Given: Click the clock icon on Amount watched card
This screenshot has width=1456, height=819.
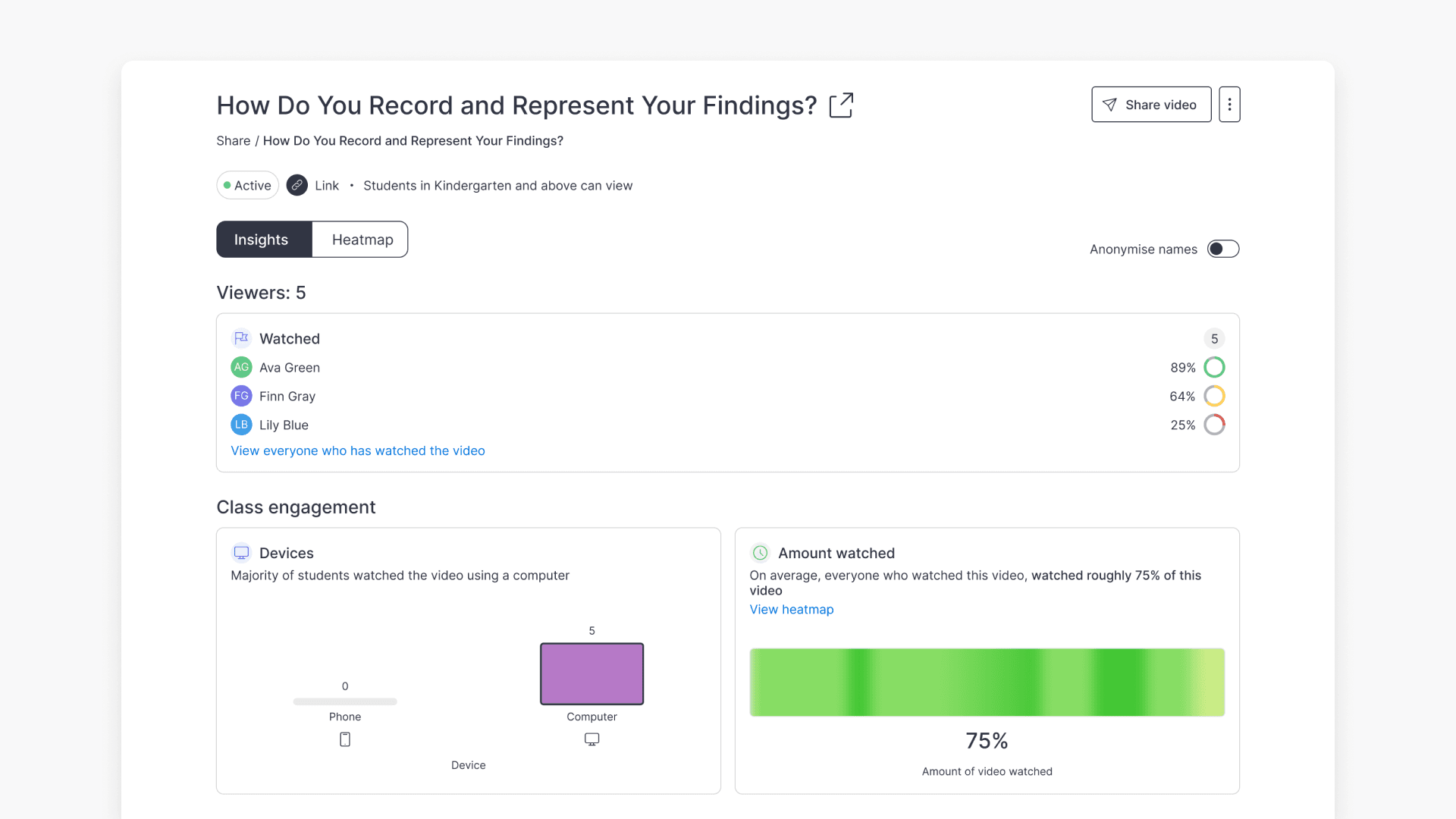Looking at the screenshot, I should [x=761, y=553].
